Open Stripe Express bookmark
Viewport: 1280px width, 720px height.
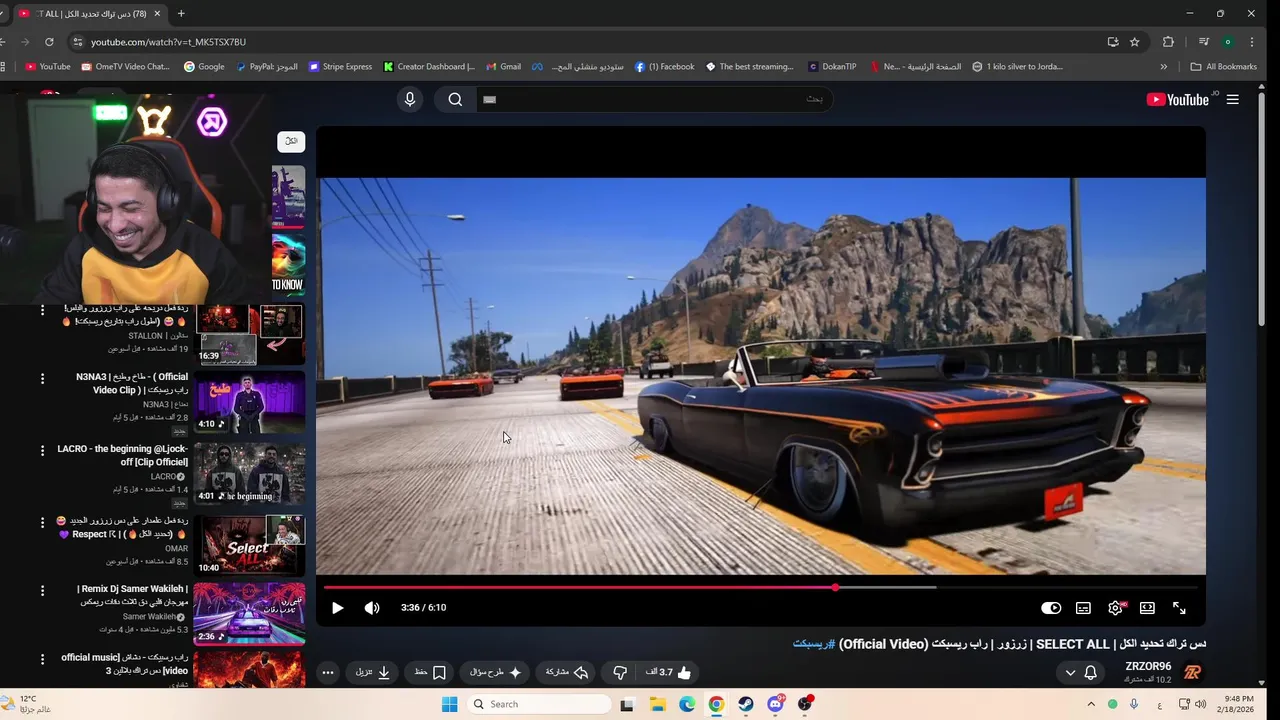tap(340, 67)
